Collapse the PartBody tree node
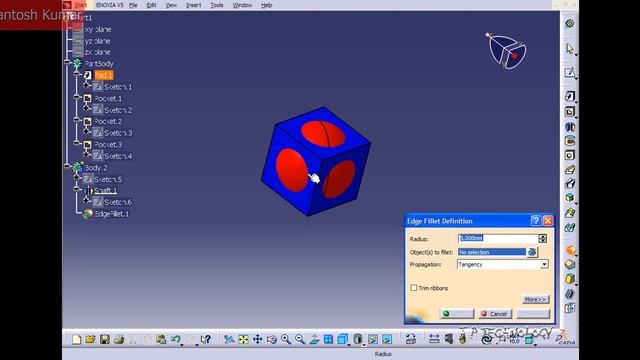 (67, 62)
